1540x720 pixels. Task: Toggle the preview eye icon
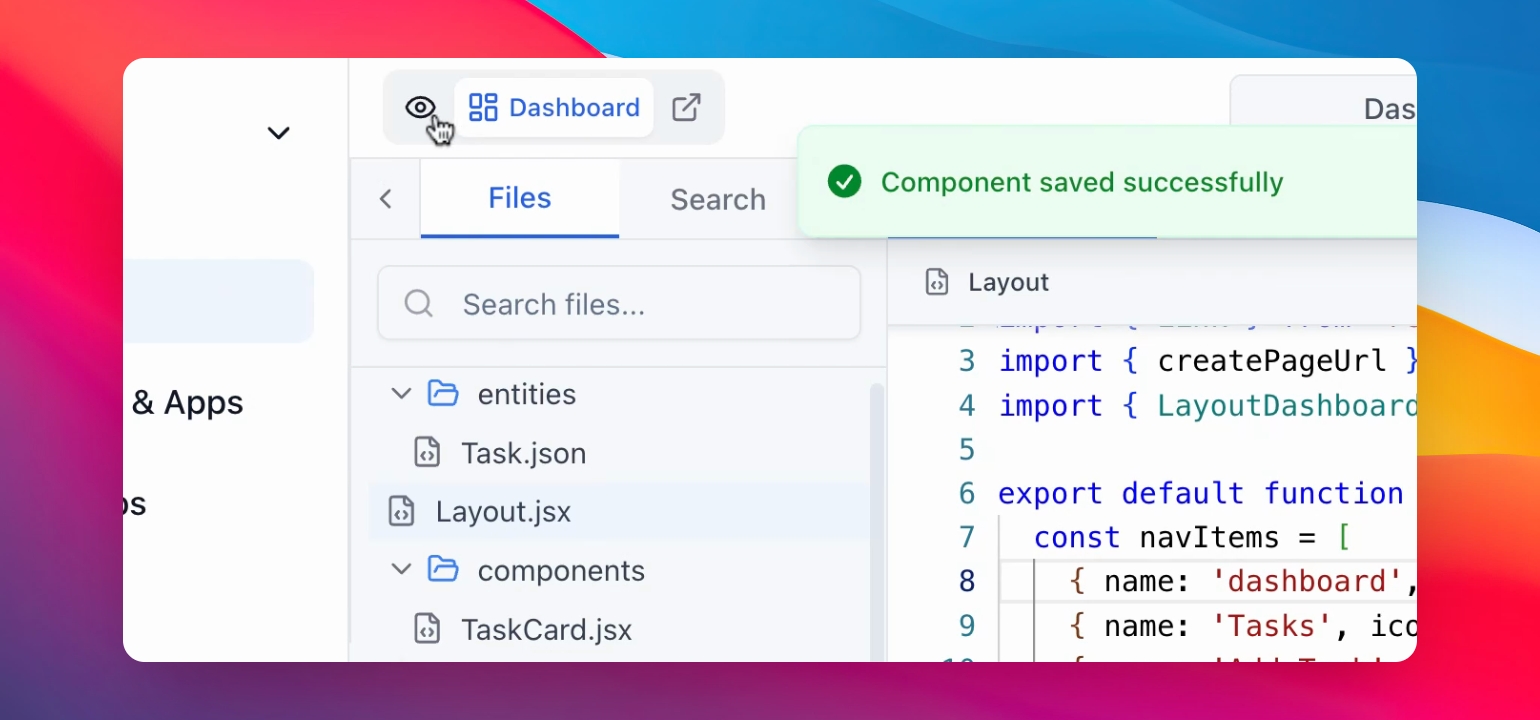coord(420,108)
